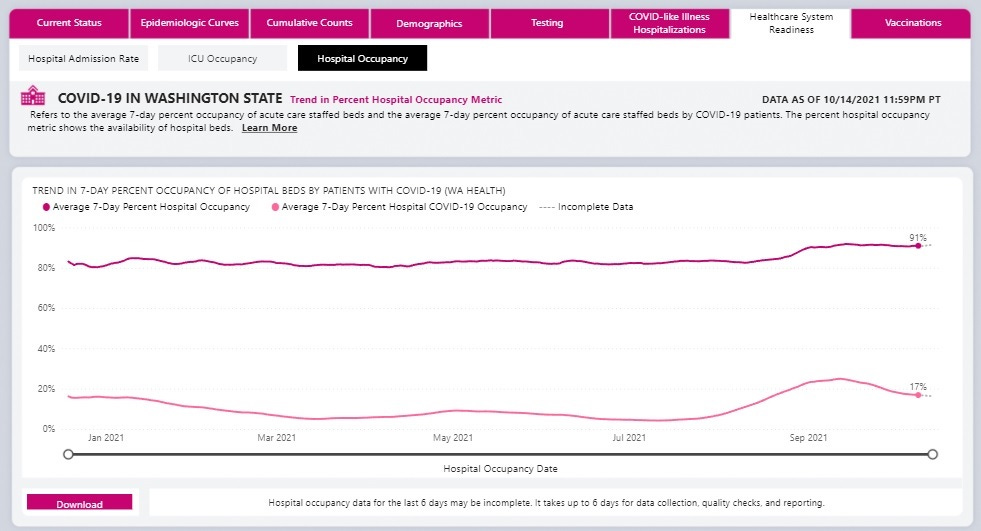Open the Current Status tab
Screen dimensions: 981x531
tap(69, 23)
